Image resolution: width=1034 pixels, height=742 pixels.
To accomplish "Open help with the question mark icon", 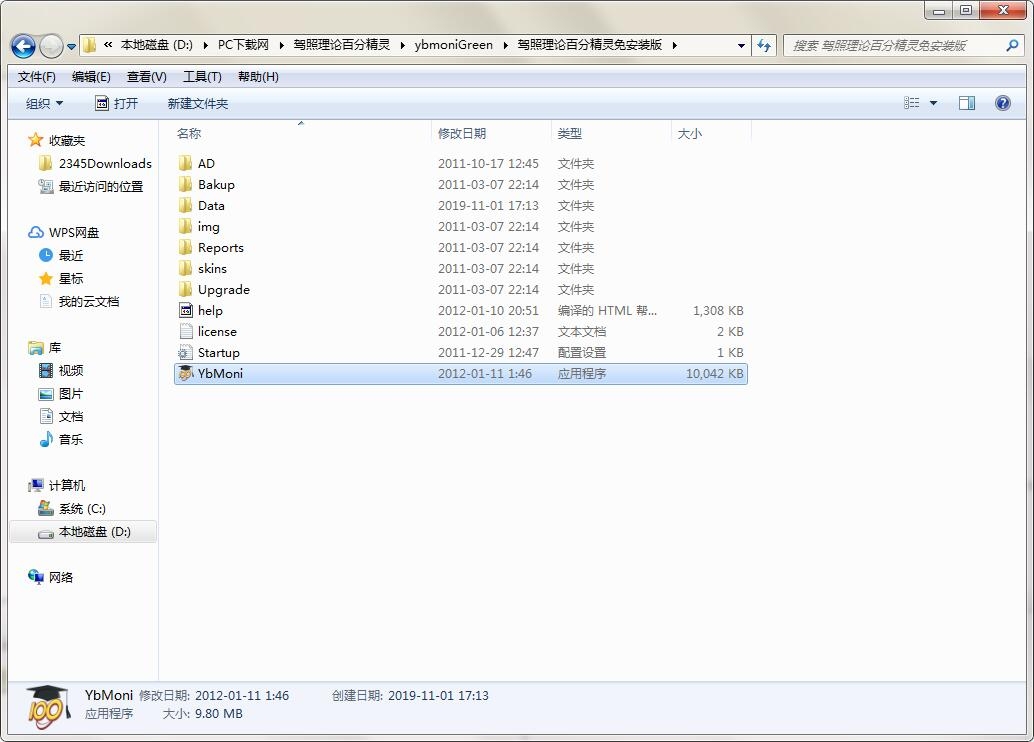I will 1002,102.
